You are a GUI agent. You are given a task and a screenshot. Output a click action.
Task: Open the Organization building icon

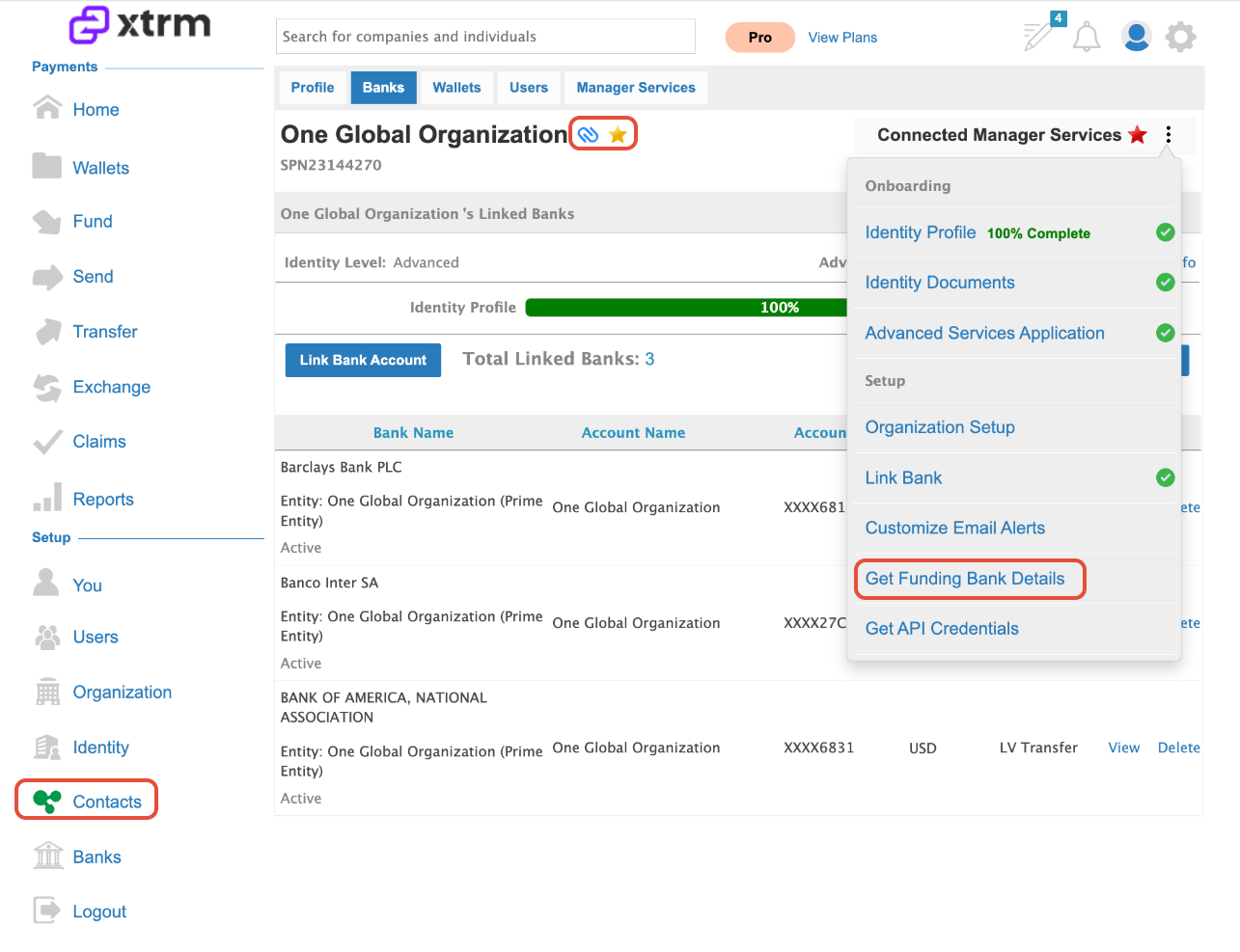[47, 692]
